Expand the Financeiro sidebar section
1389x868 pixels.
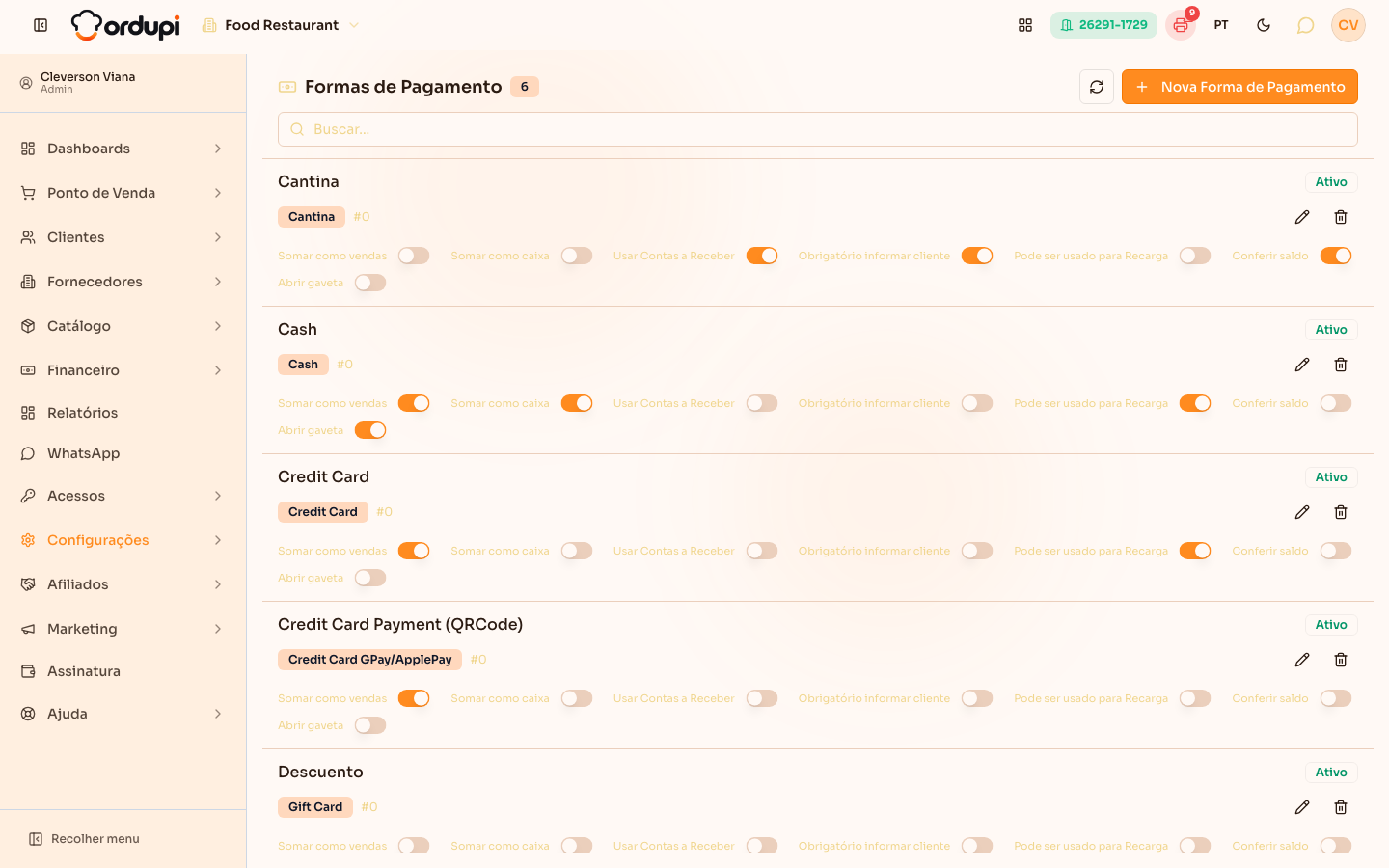123,370
